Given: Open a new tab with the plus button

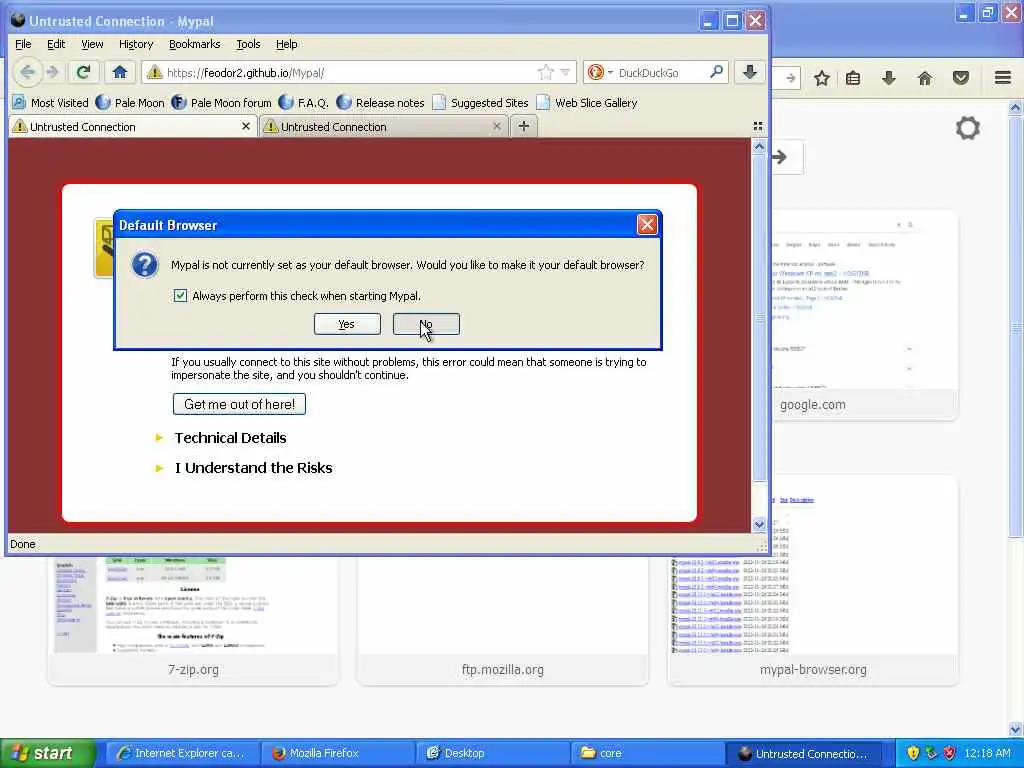Looking at the screenshot, I should pos(524,126).
